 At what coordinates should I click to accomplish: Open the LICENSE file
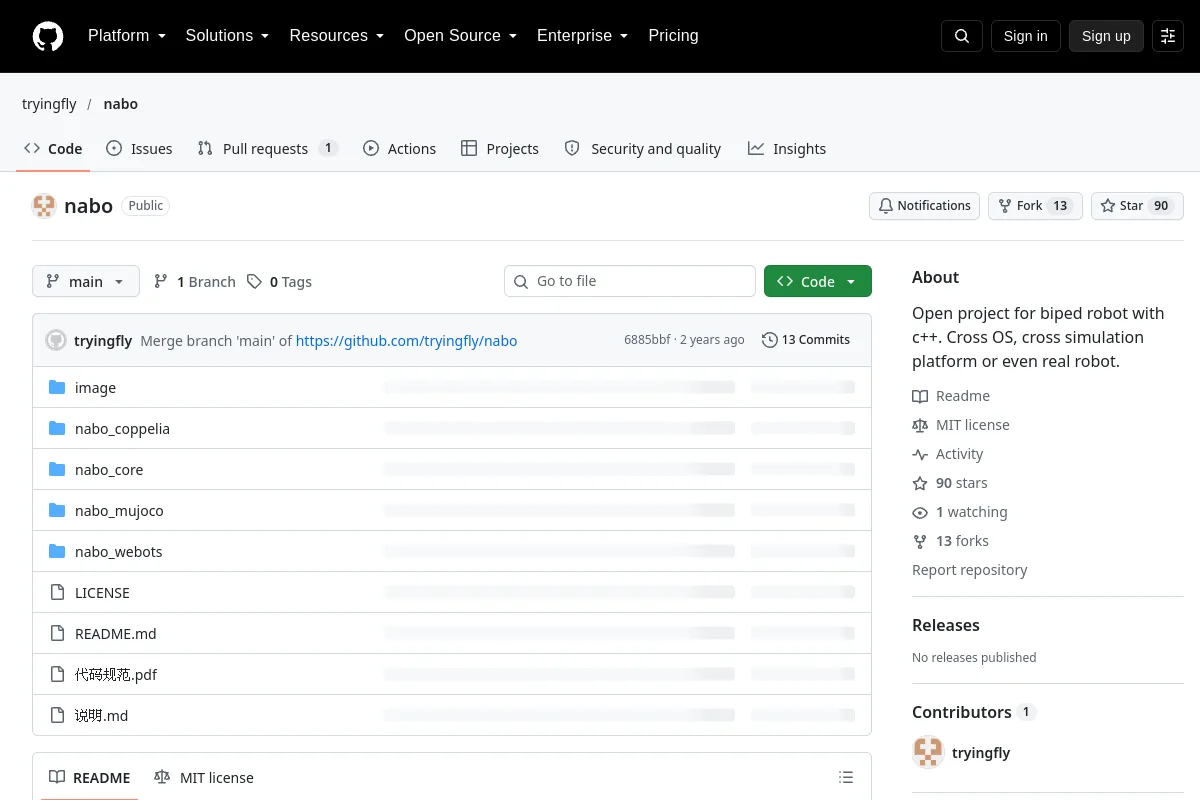(x=102, y=593)
